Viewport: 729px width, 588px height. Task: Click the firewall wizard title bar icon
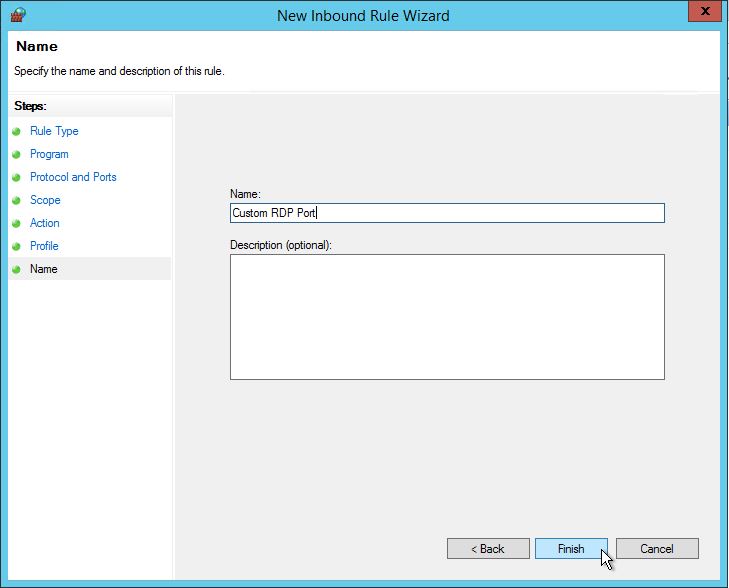click(18, 15)
